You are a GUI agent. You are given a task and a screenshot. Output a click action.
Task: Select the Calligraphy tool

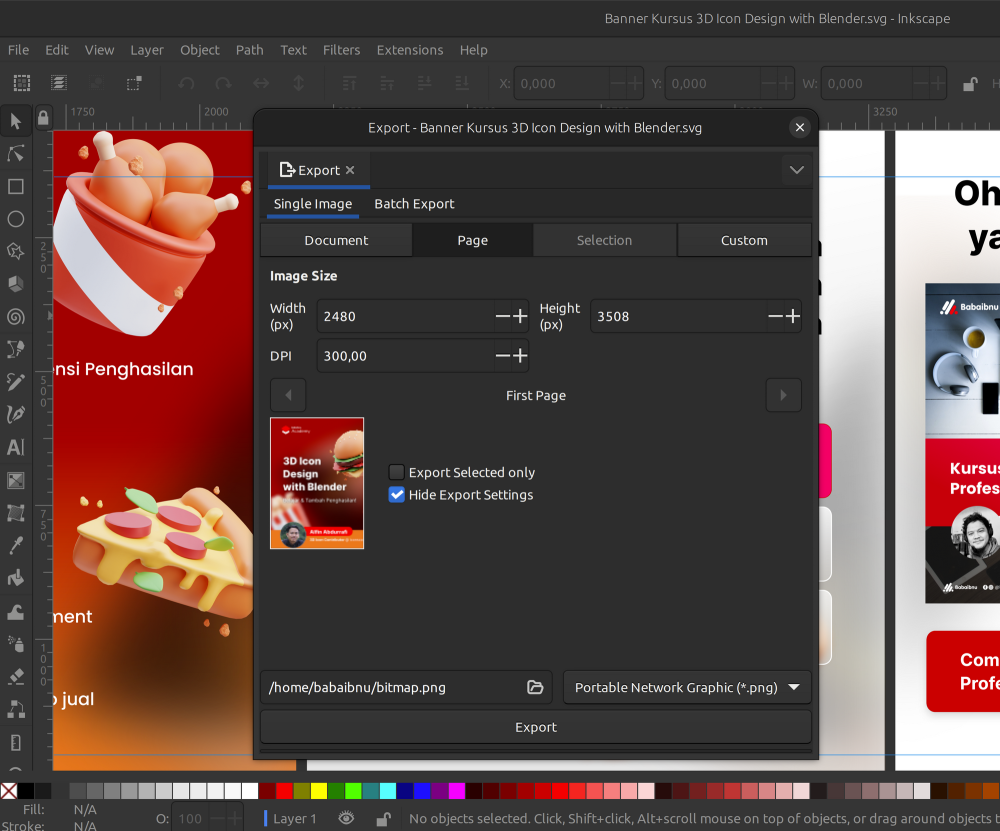16,414
